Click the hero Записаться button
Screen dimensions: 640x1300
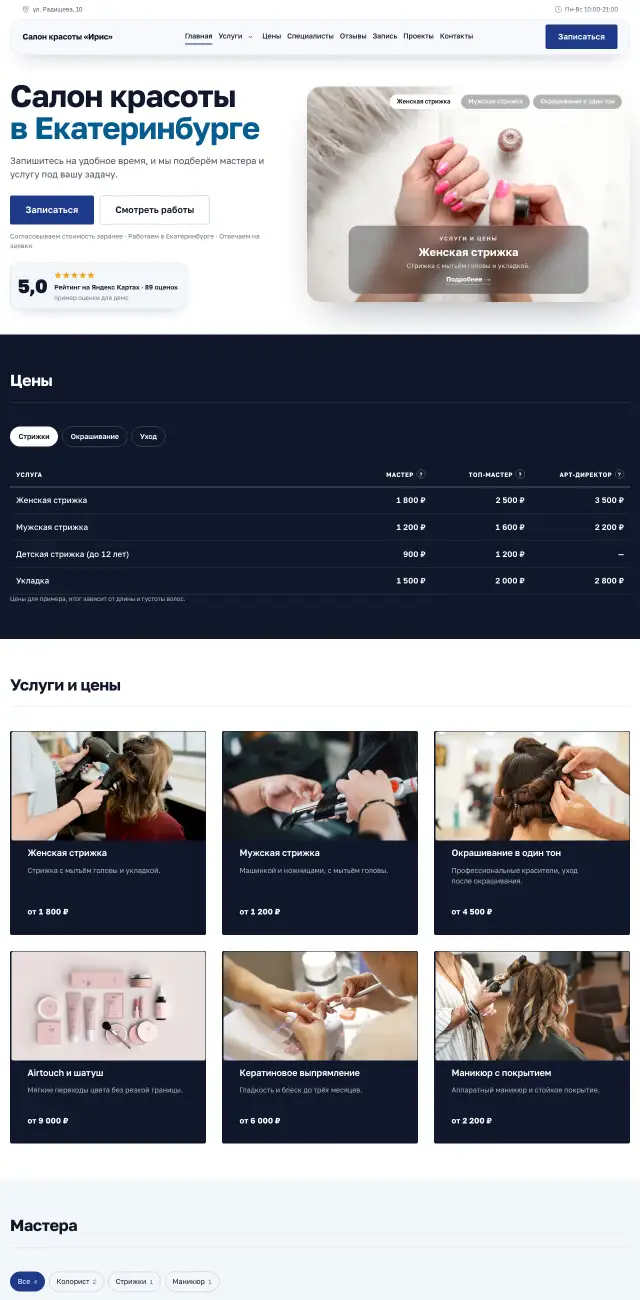coord(52,210)
